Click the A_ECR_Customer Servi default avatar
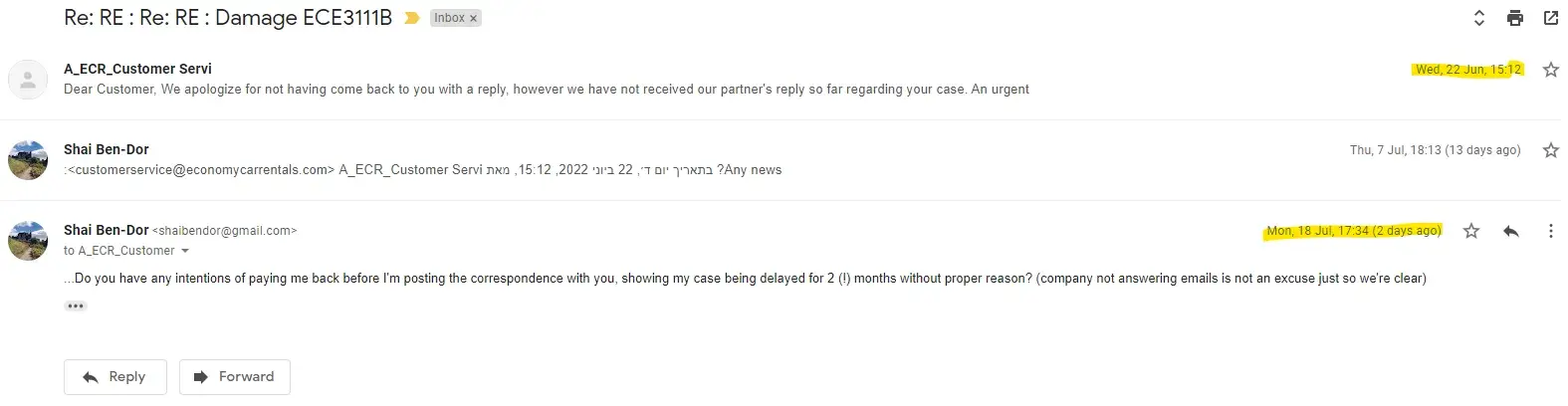Screen dimensions: 1568x406 tap(28, 80)
